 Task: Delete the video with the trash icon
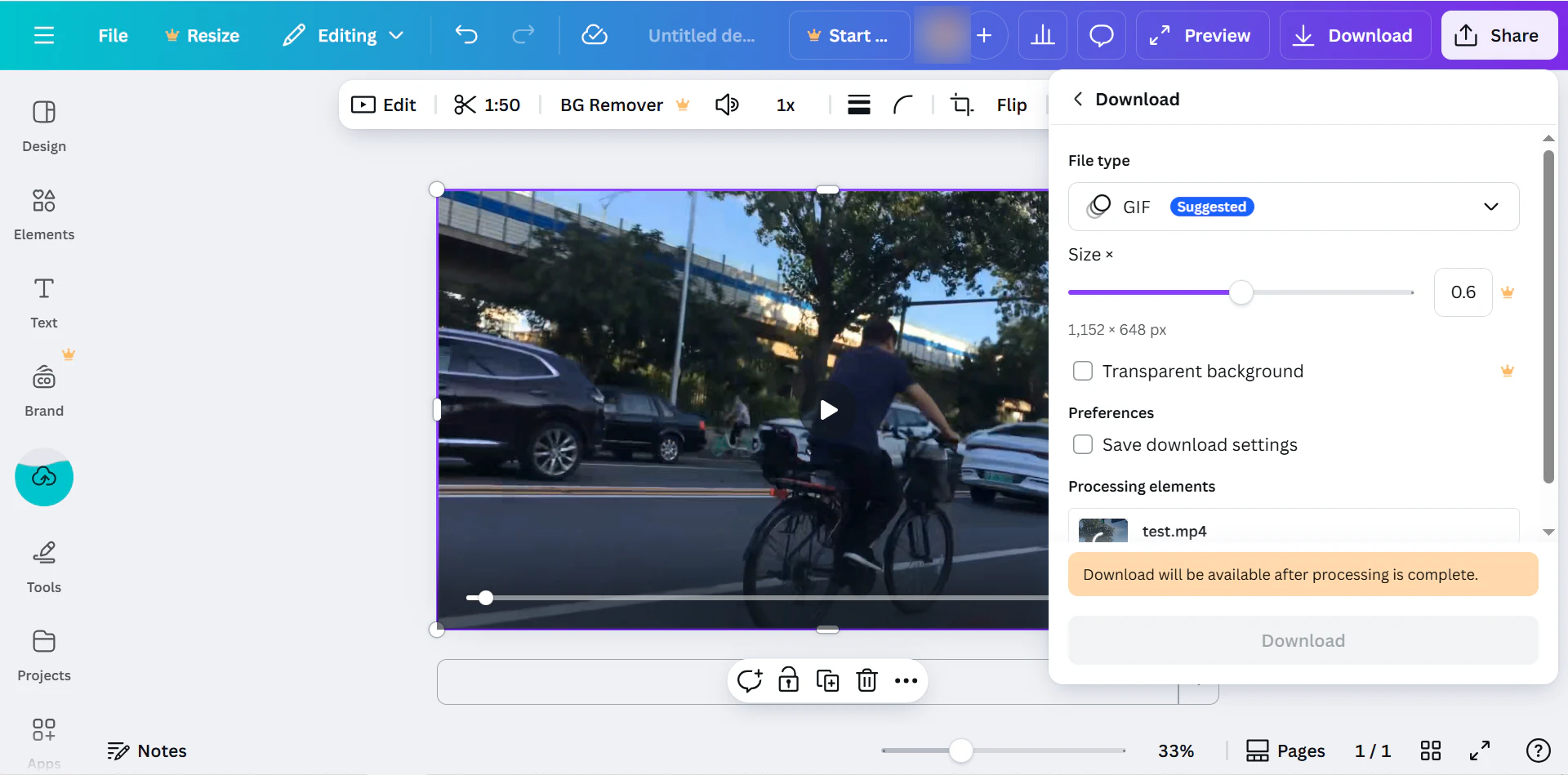(x=866, y=680)
